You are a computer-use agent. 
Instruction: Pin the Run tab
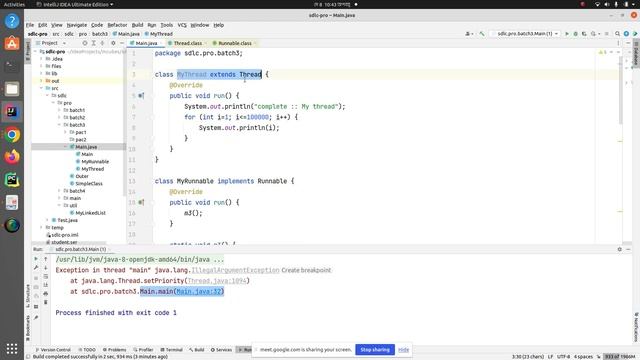(36, 318)
